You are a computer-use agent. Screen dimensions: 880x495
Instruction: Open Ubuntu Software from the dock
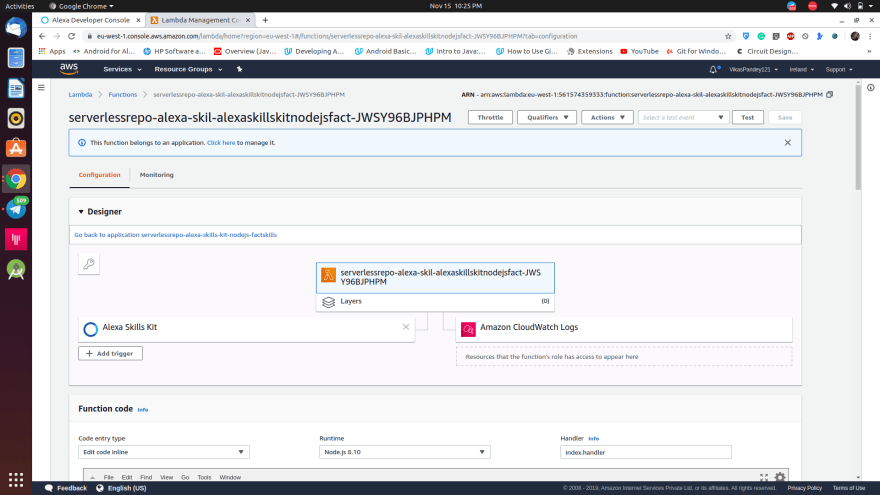pos(16,148)
